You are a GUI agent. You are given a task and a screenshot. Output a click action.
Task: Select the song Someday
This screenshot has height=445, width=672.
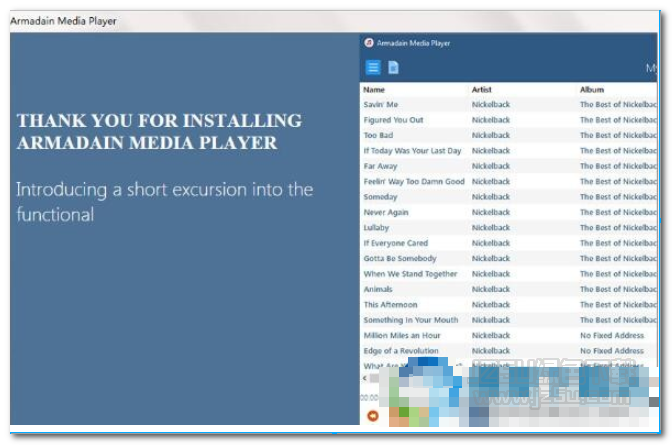[x=380, y=197]
